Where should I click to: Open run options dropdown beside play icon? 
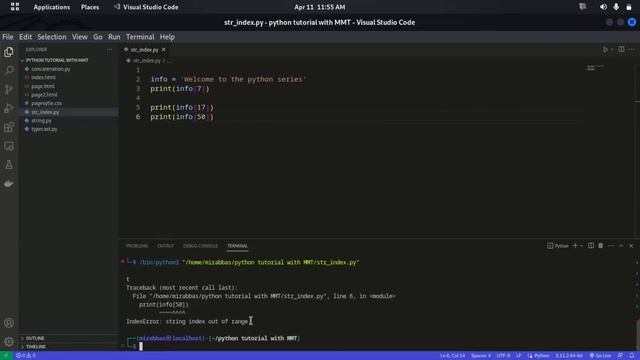pos(612,49)
